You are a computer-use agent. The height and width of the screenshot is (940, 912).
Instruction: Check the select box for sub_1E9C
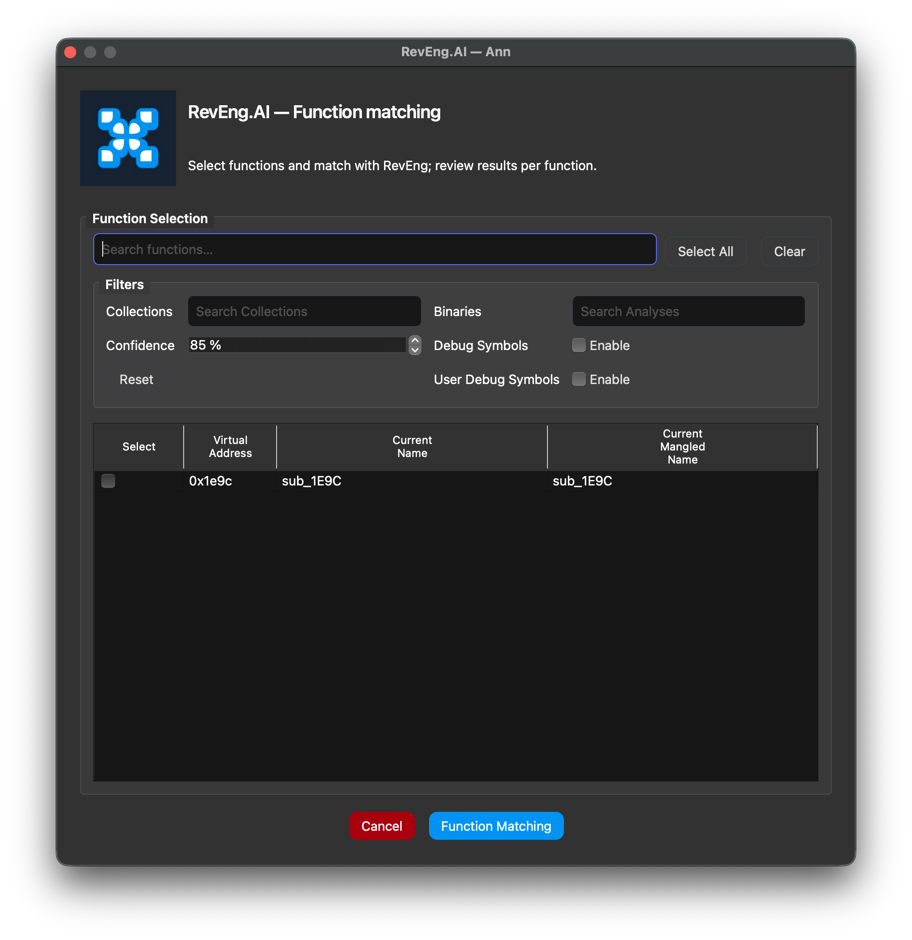108,481
